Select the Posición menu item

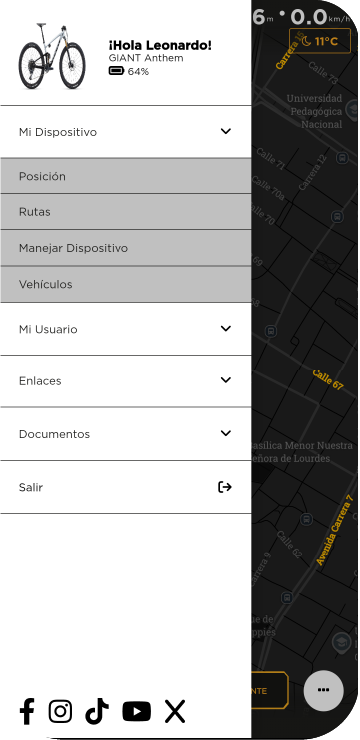coord(126,176)
